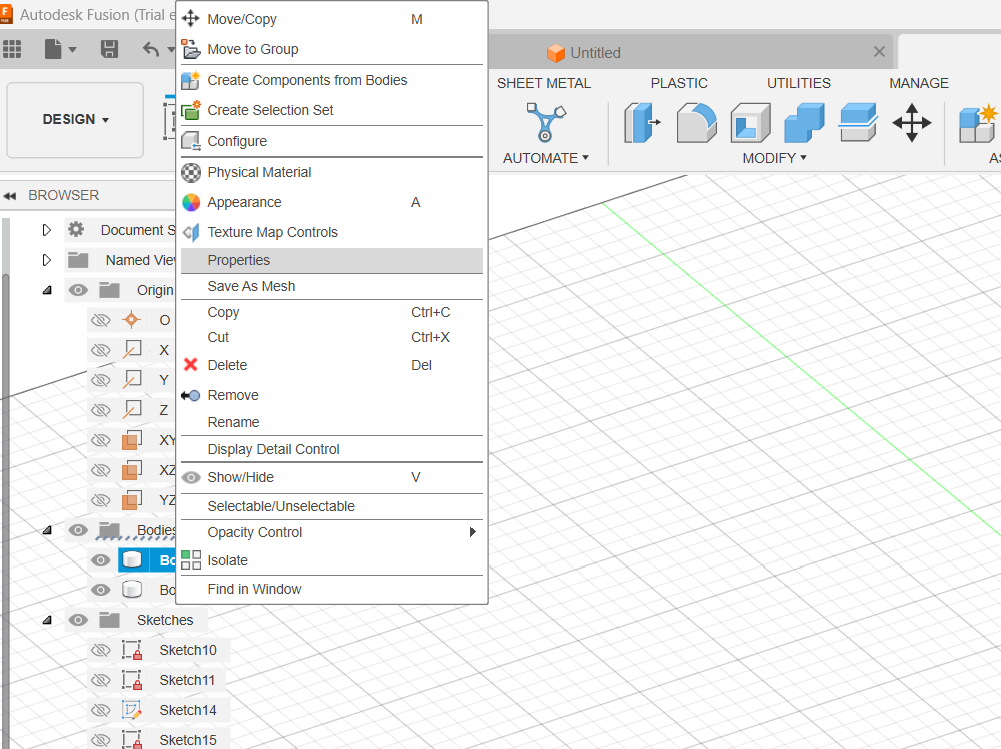Select the Move tool in the toolbar
The height and width of the screenshot is (749, 1001).
coord(912,122)
